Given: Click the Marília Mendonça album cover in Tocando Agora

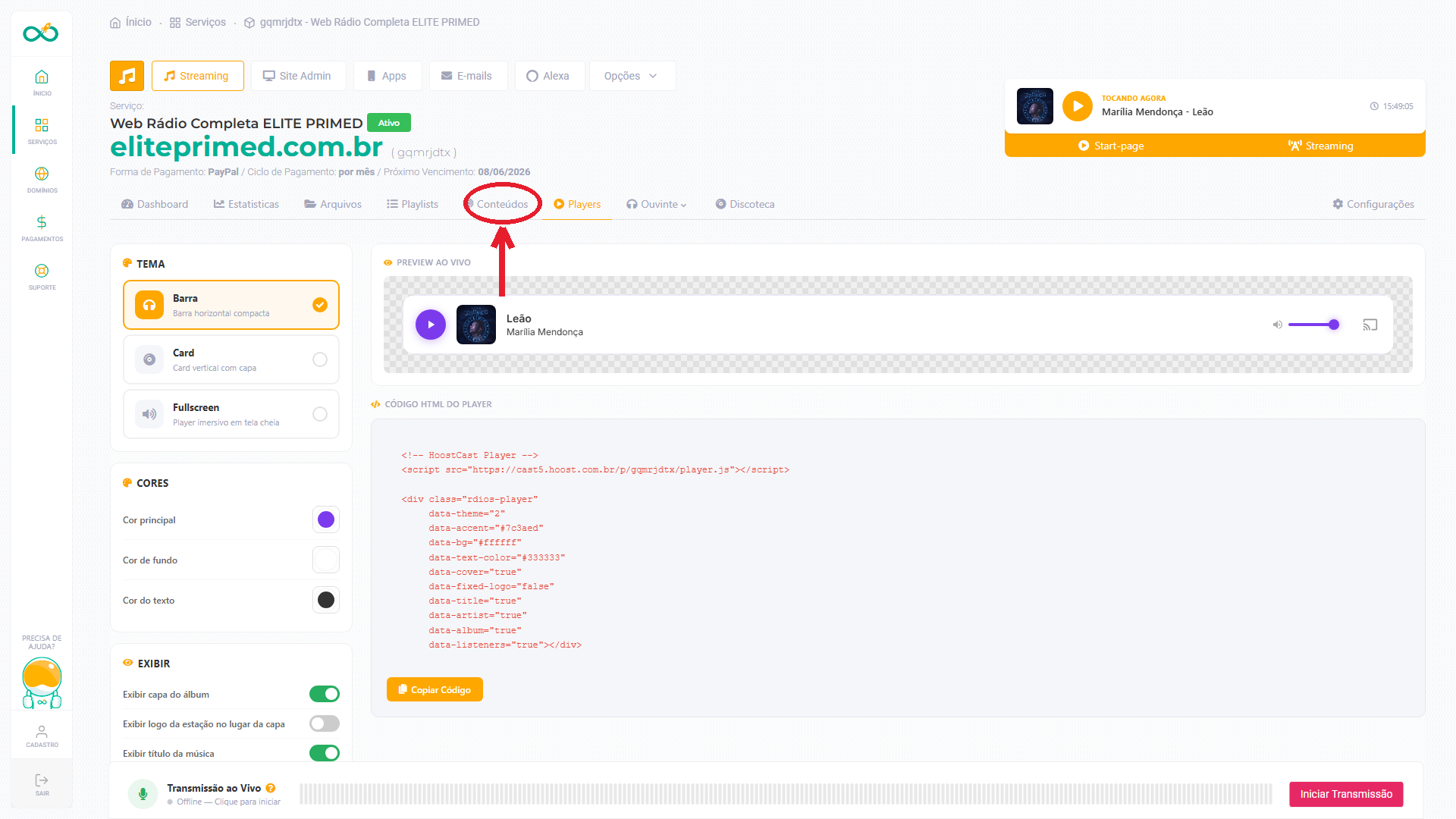Looking at the screenshot, I should tap(1035, 106).
